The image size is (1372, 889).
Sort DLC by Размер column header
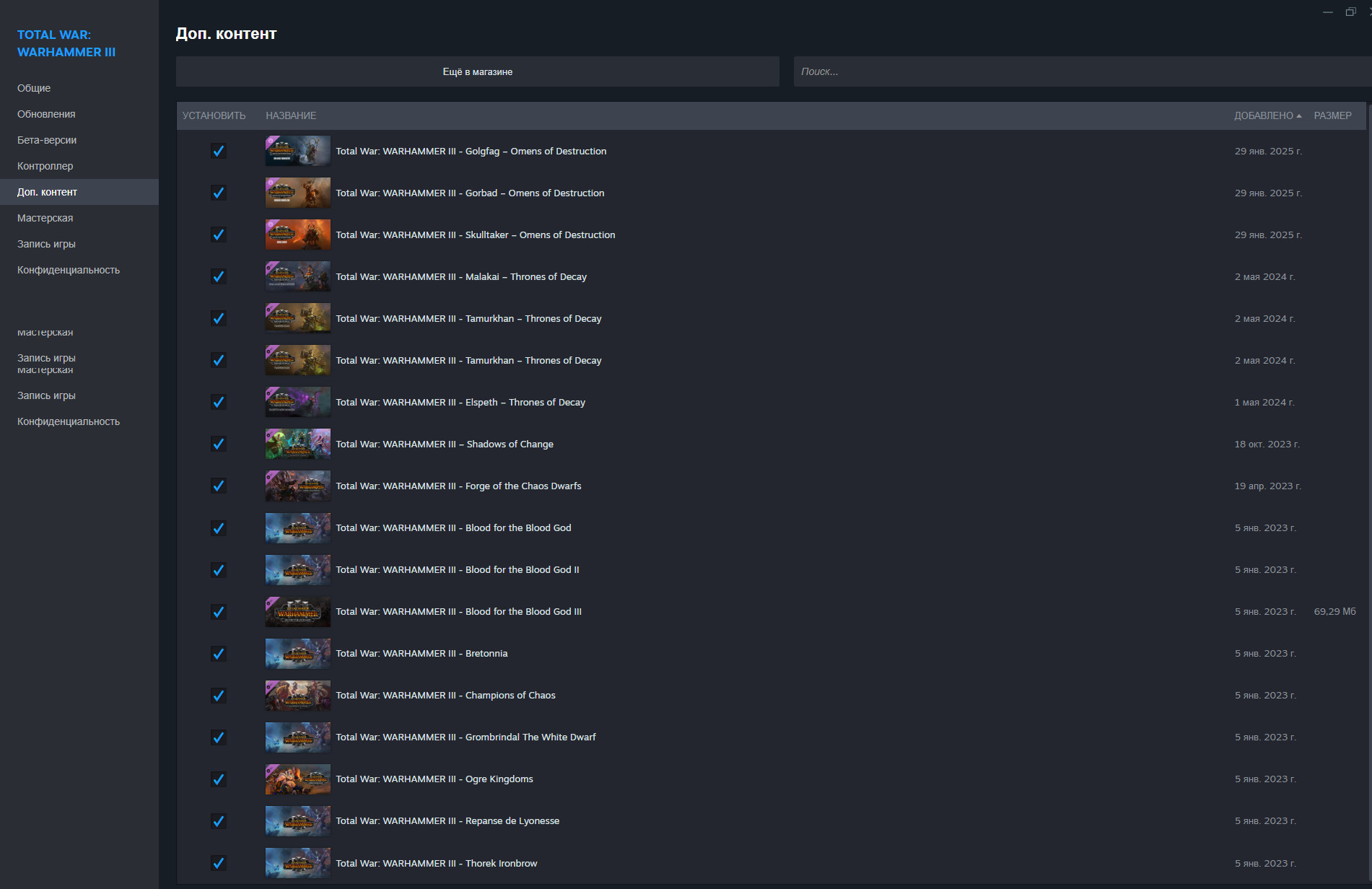pyautogui.click(x=1332, y=115)
